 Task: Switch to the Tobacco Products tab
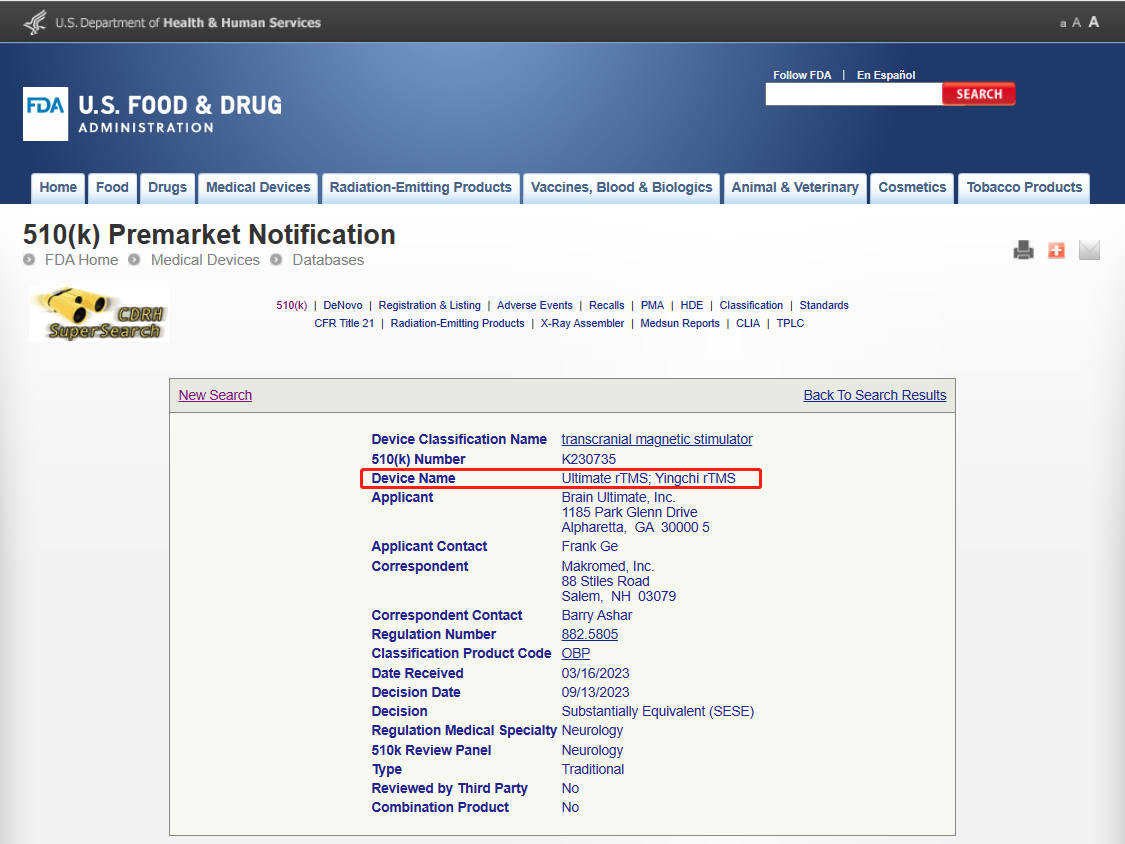click(1024, 188)
